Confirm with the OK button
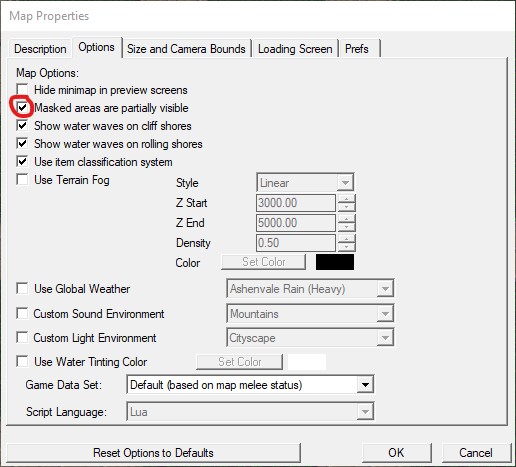Image resolution: width=516 pixels, height=467 pixels. click(396, 453)
